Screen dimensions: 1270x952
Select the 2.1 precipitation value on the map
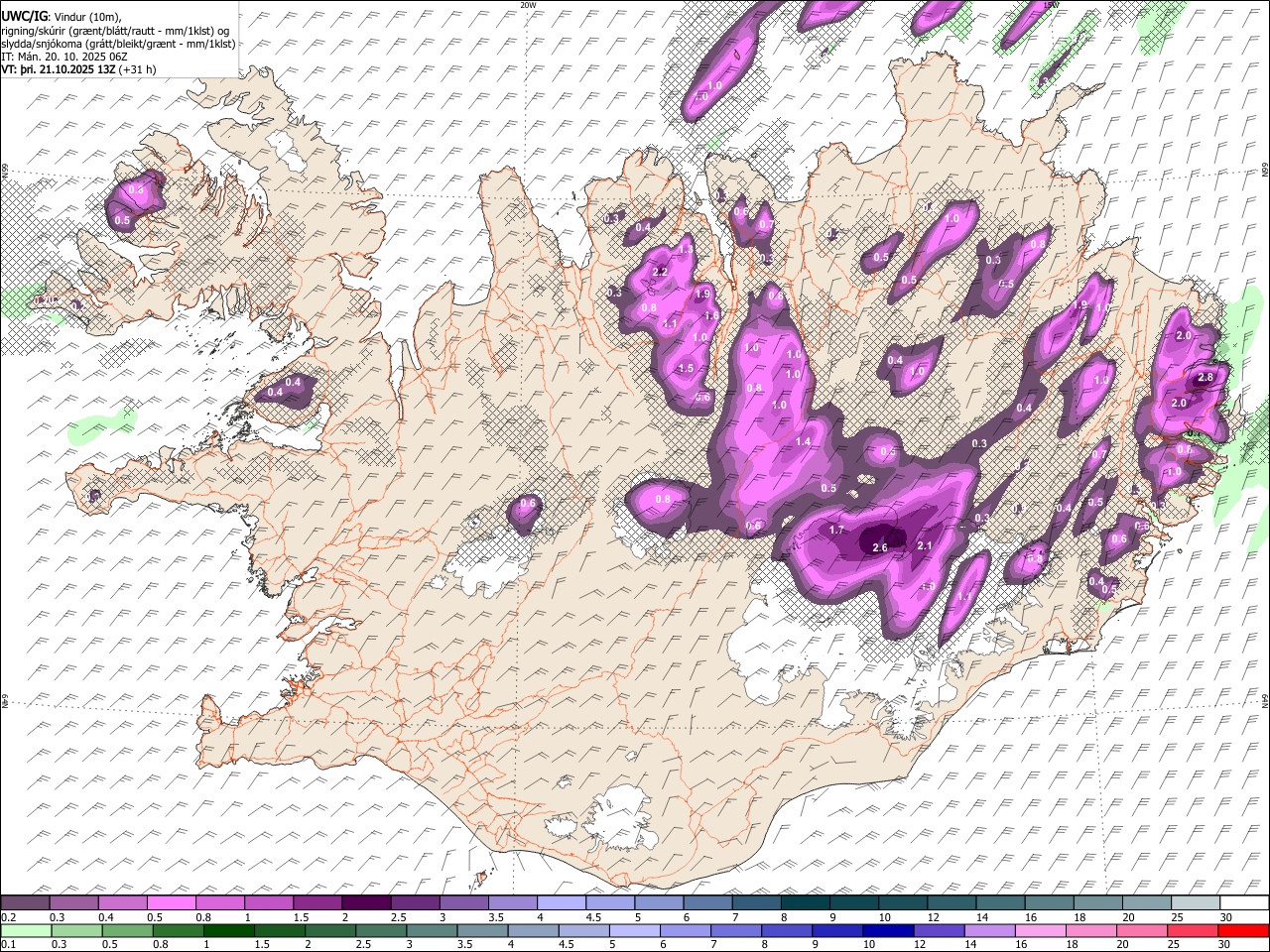(x=925, y=545)
